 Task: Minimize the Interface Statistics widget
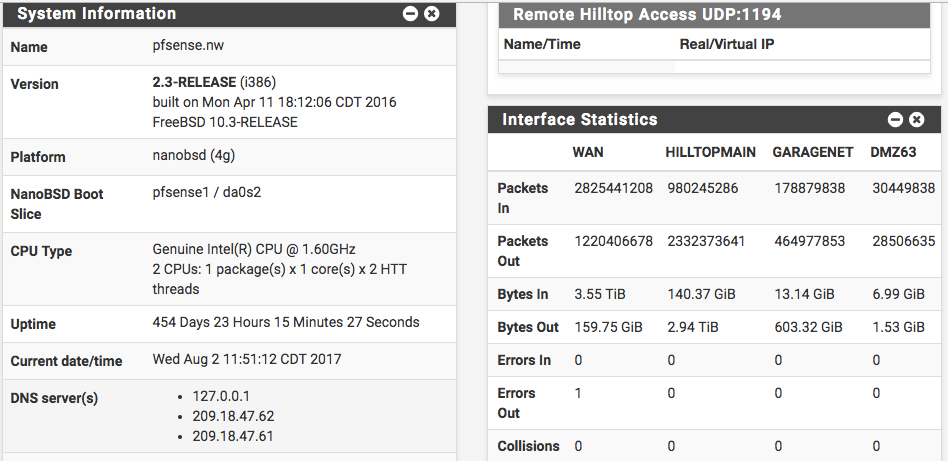point(895,120)
